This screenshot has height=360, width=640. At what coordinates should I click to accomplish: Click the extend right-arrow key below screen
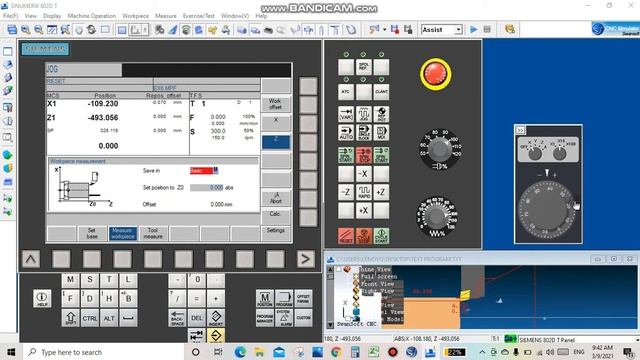(x=305, y=259)
